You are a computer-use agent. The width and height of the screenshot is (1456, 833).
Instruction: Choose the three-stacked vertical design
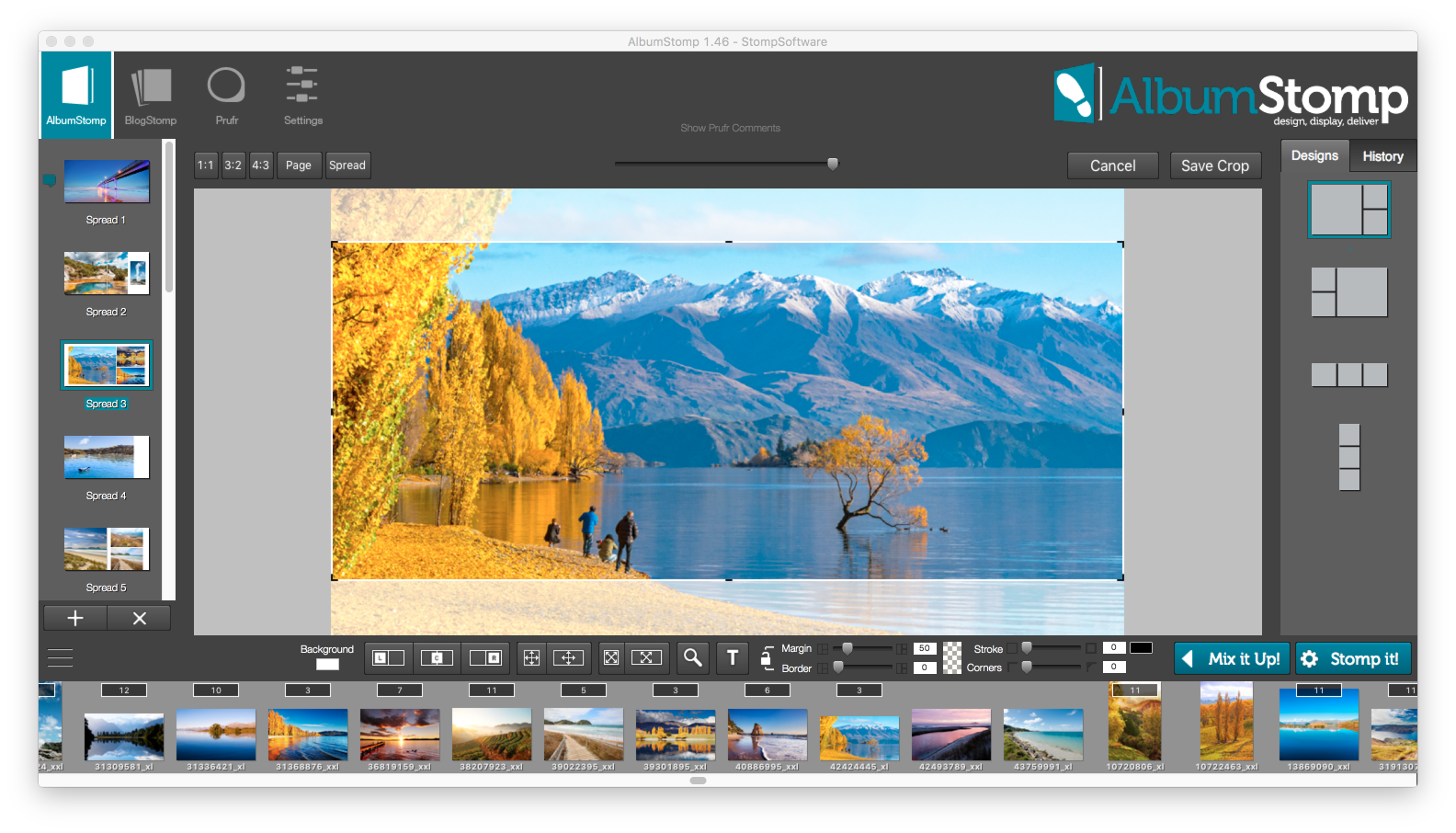1349,457
